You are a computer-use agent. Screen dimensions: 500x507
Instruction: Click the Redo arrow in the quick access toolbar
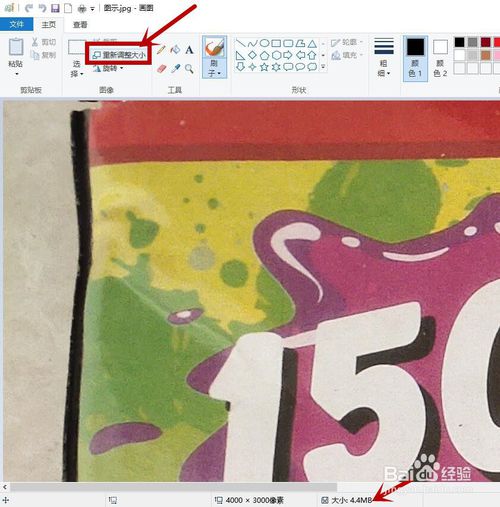(x=42, y=8)
